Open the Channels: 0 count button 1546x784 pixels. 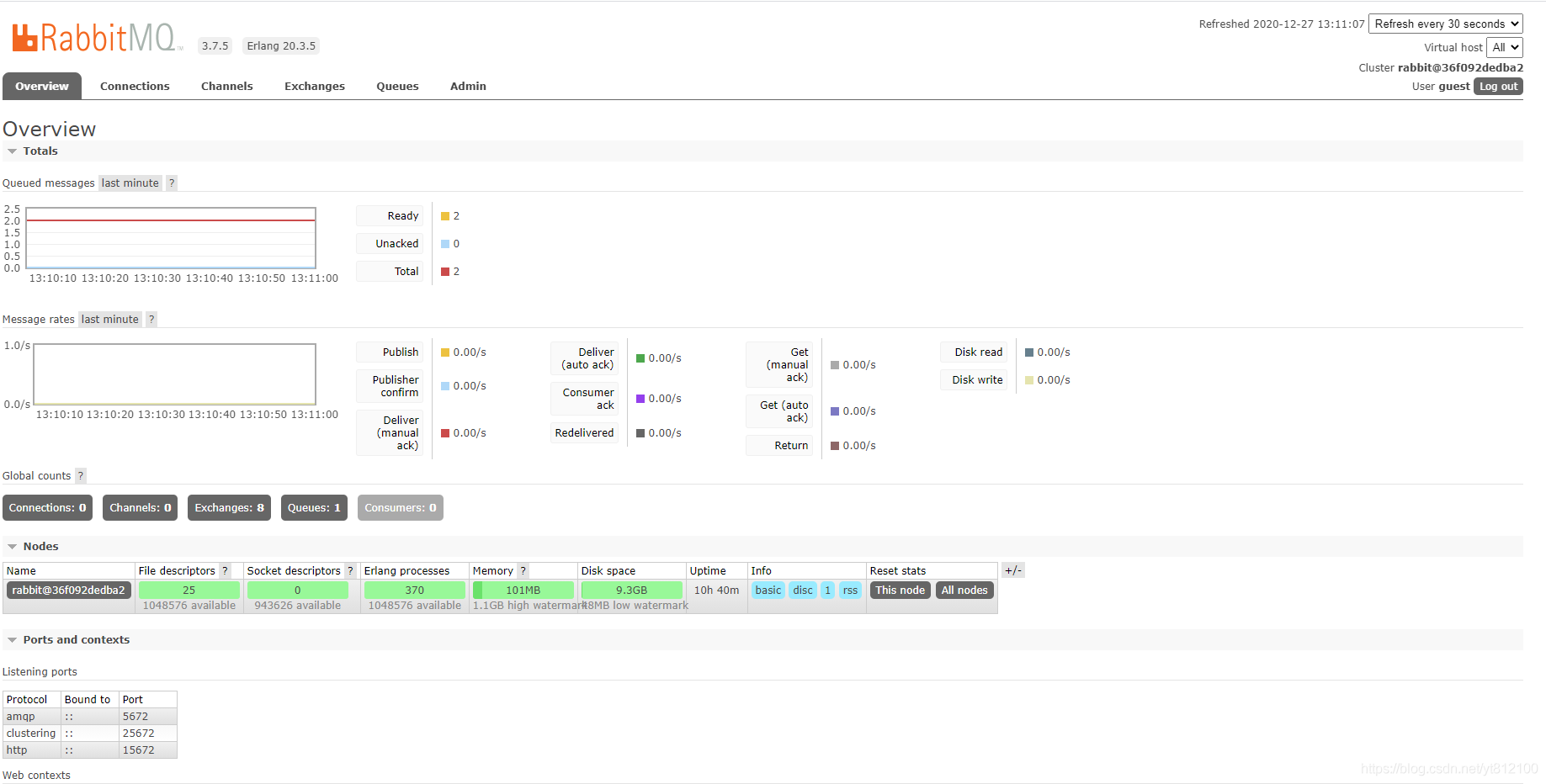[x=140, y=507]
